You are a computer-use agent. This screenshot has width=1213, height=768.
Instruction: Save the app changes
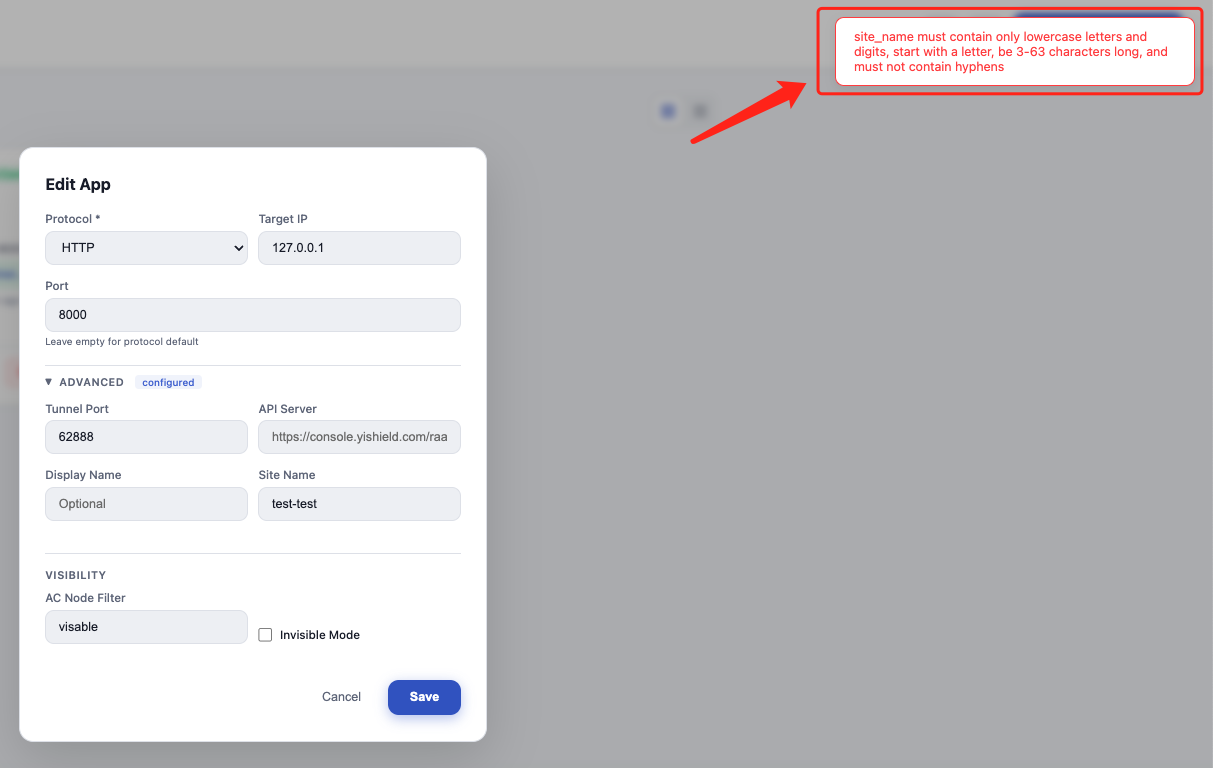pyautogui.click(x=424, y=697)
